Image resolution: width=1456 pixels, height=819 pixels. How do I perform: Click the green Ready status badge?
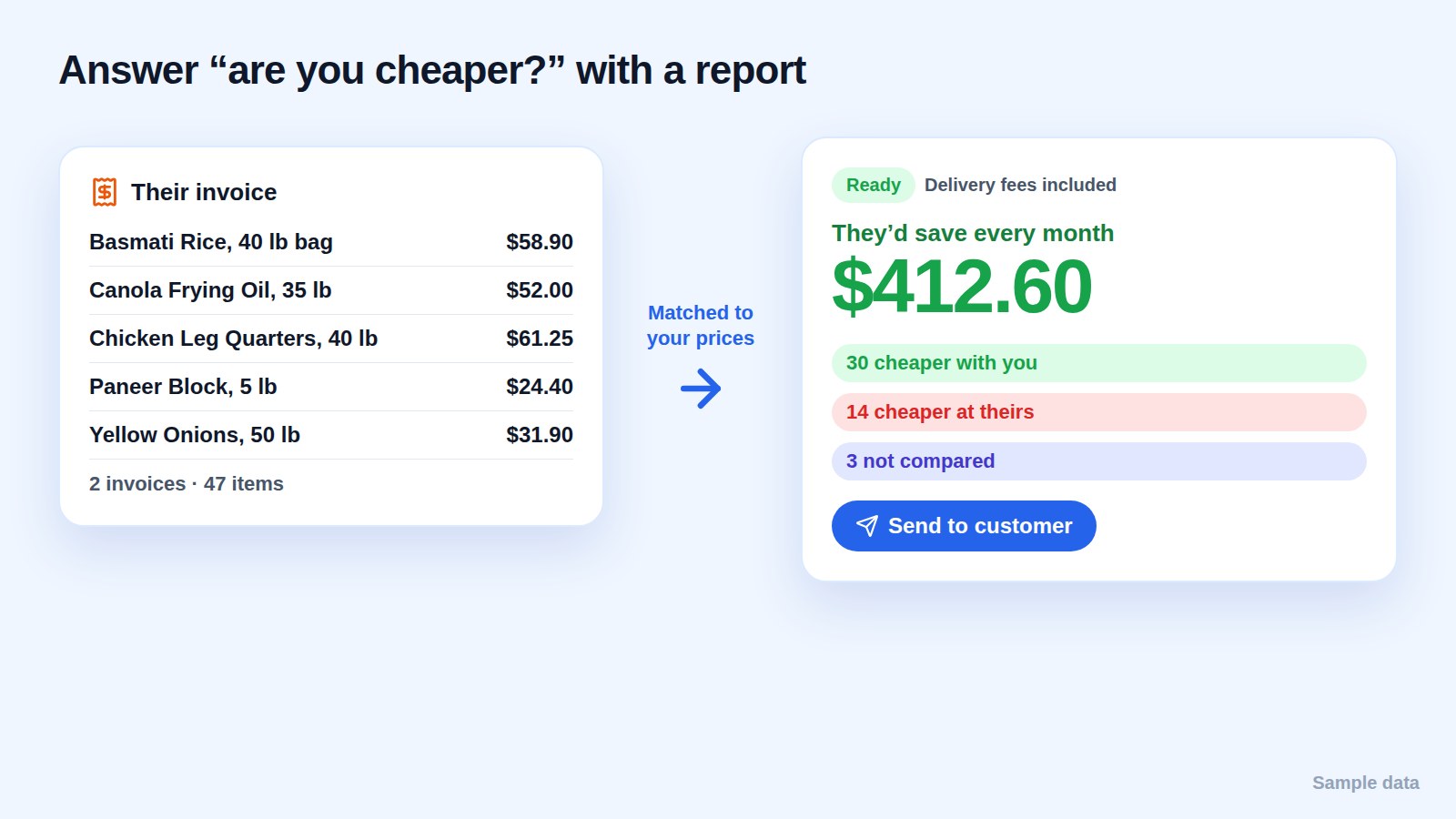[x=873, y=185]
